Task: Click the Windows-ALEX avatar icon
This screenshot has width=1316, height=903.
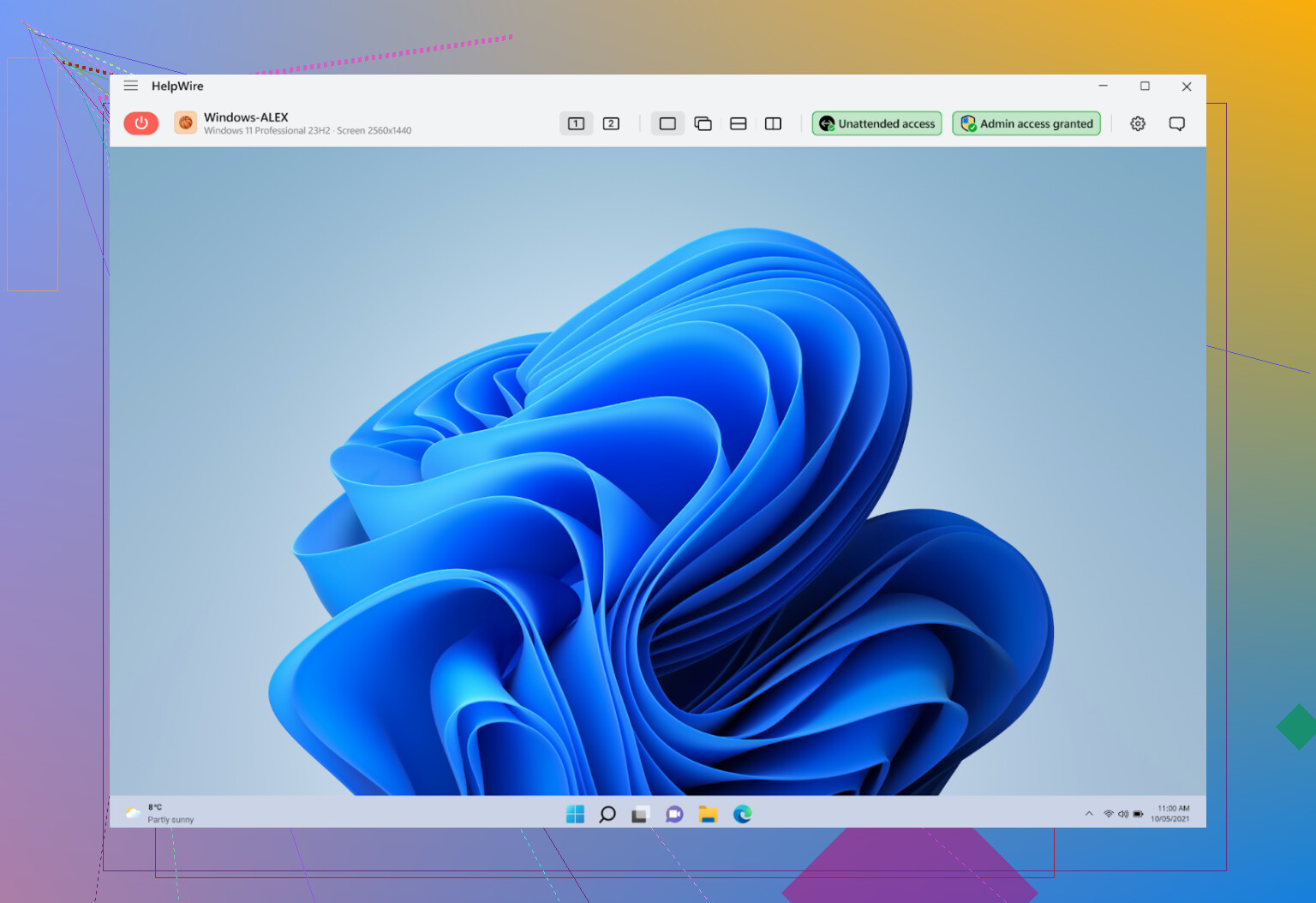Action: (185, 123)
